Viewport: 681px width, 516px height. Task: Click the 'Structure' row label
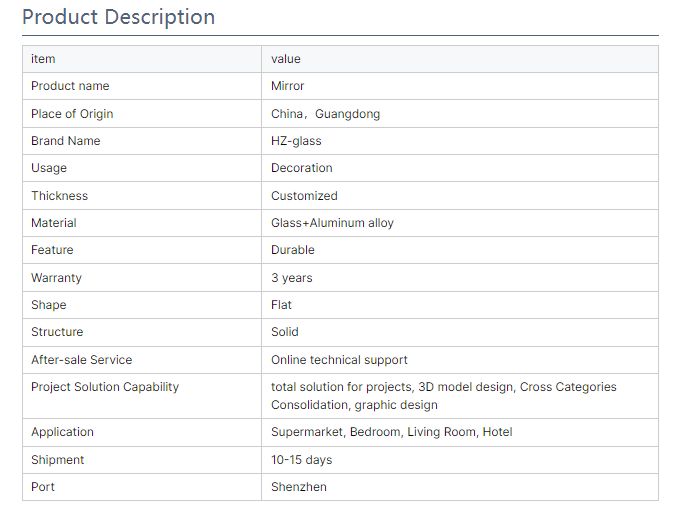[57, 332]
